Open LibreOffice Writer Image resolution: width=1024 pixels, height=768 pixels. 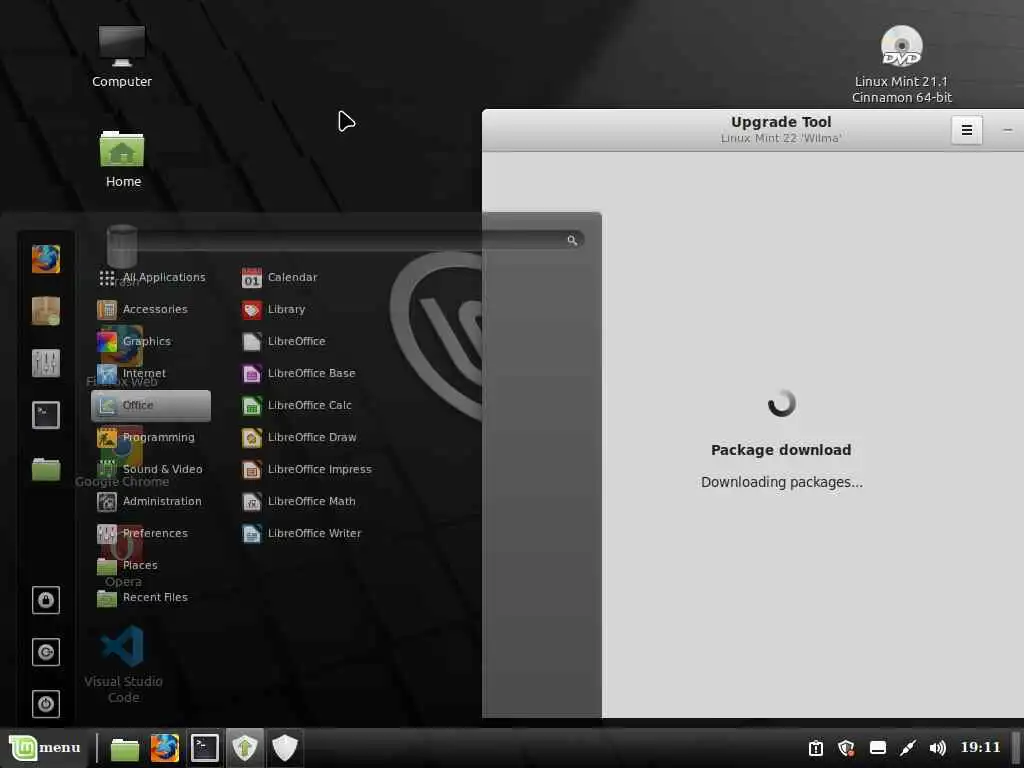pos(301,534)
